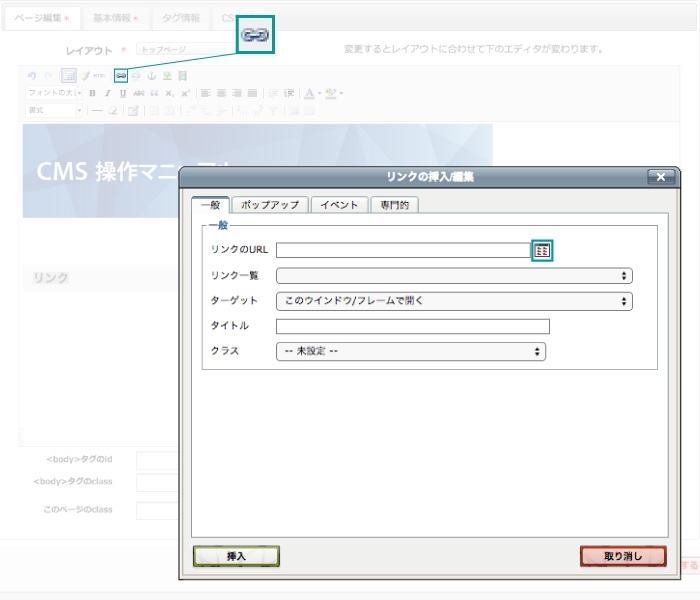Click the unlink icon in editor toolbar
The image size is (700, 600).
[136, 76]
